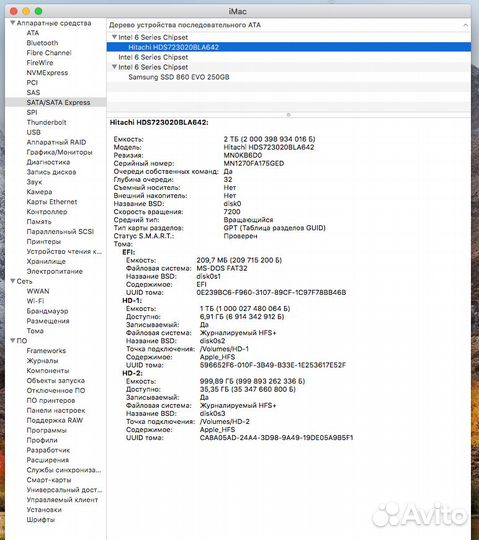479x540 pixels.
Task: Select Hitachi HDS723020BLA642 drive row
Action: click(x=289, y=47)
